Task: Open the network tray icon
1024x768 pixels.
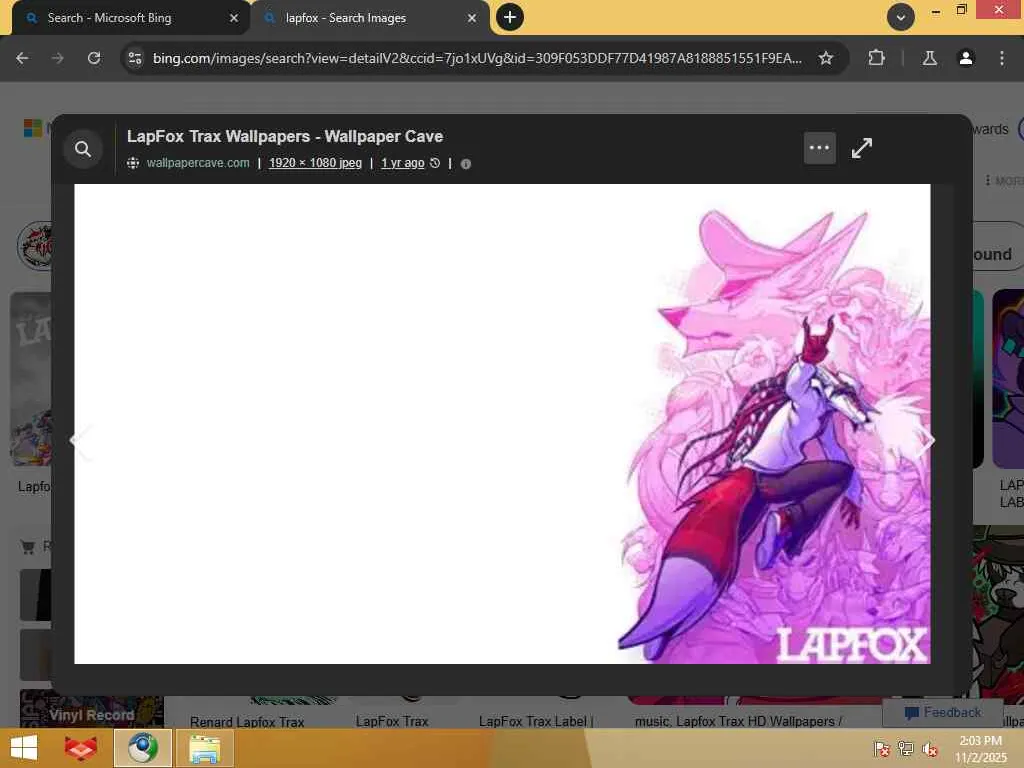Action: (x=905, y=748)
